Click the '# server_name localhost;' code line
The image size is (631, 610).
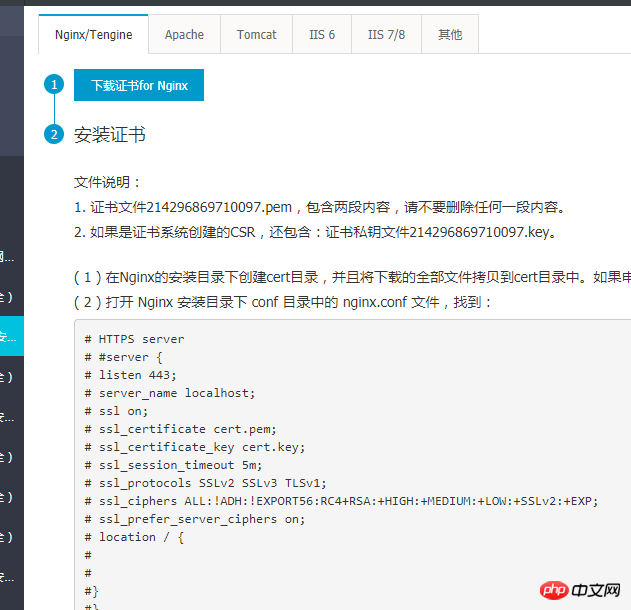coord(170,393)
